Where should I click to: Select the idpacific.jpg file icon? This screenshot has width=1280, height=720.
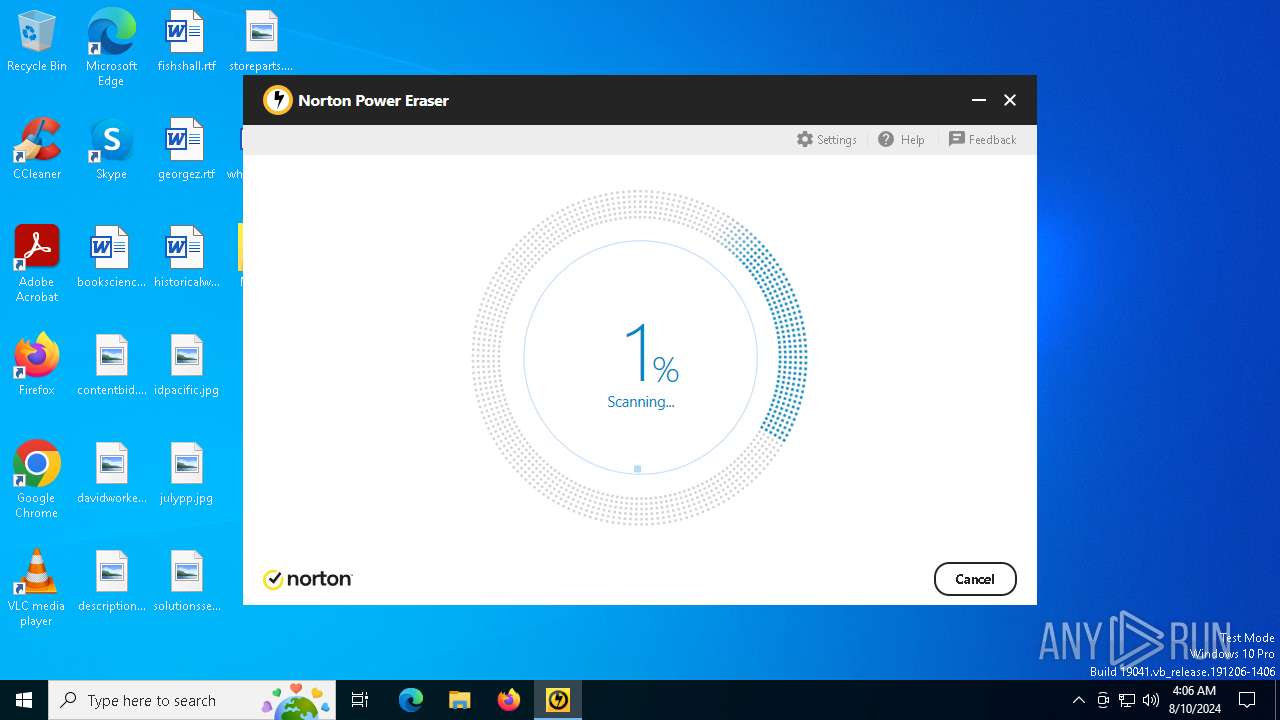click(186, 365)
